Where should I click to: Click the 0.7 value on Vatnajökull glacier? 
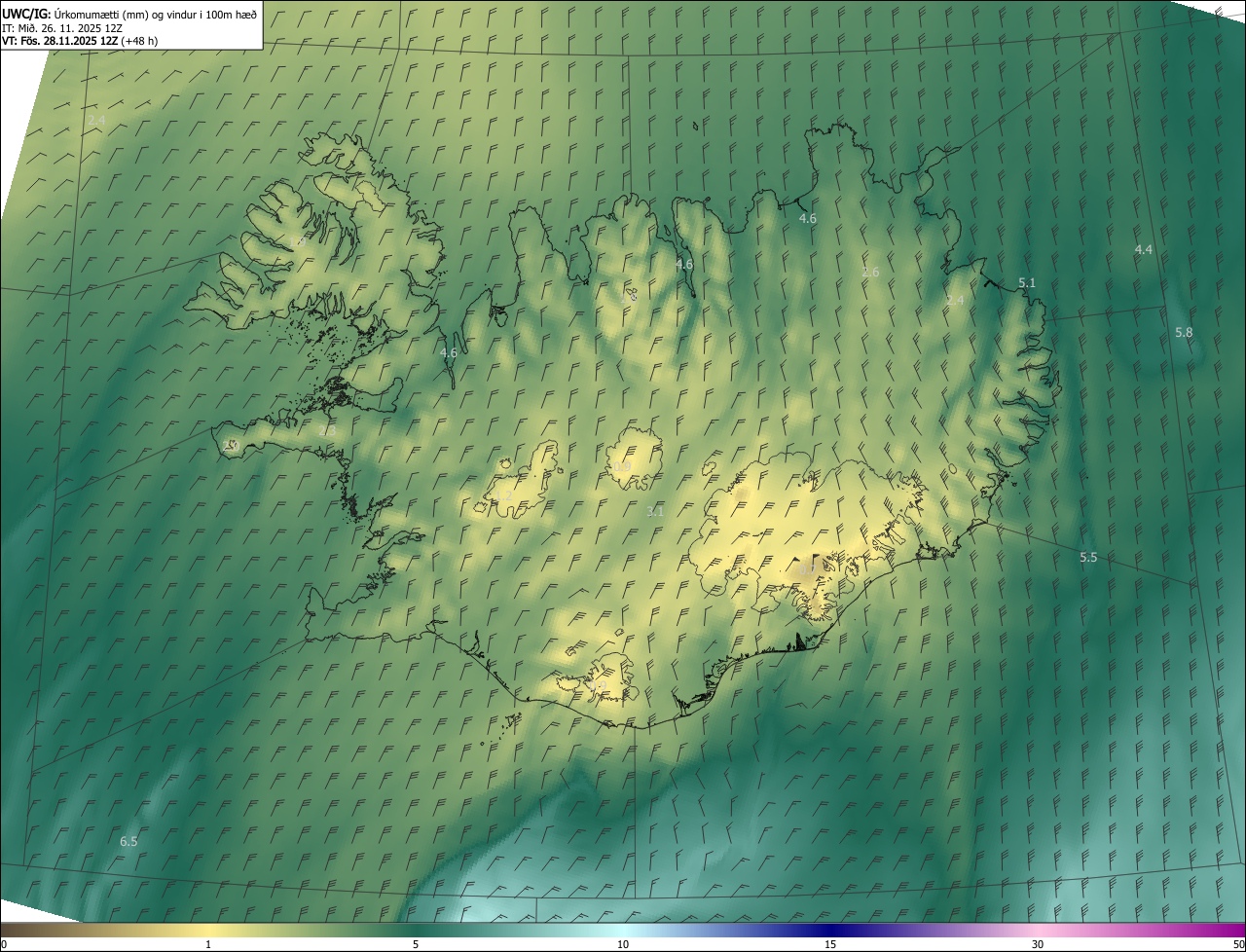point(808,568)
